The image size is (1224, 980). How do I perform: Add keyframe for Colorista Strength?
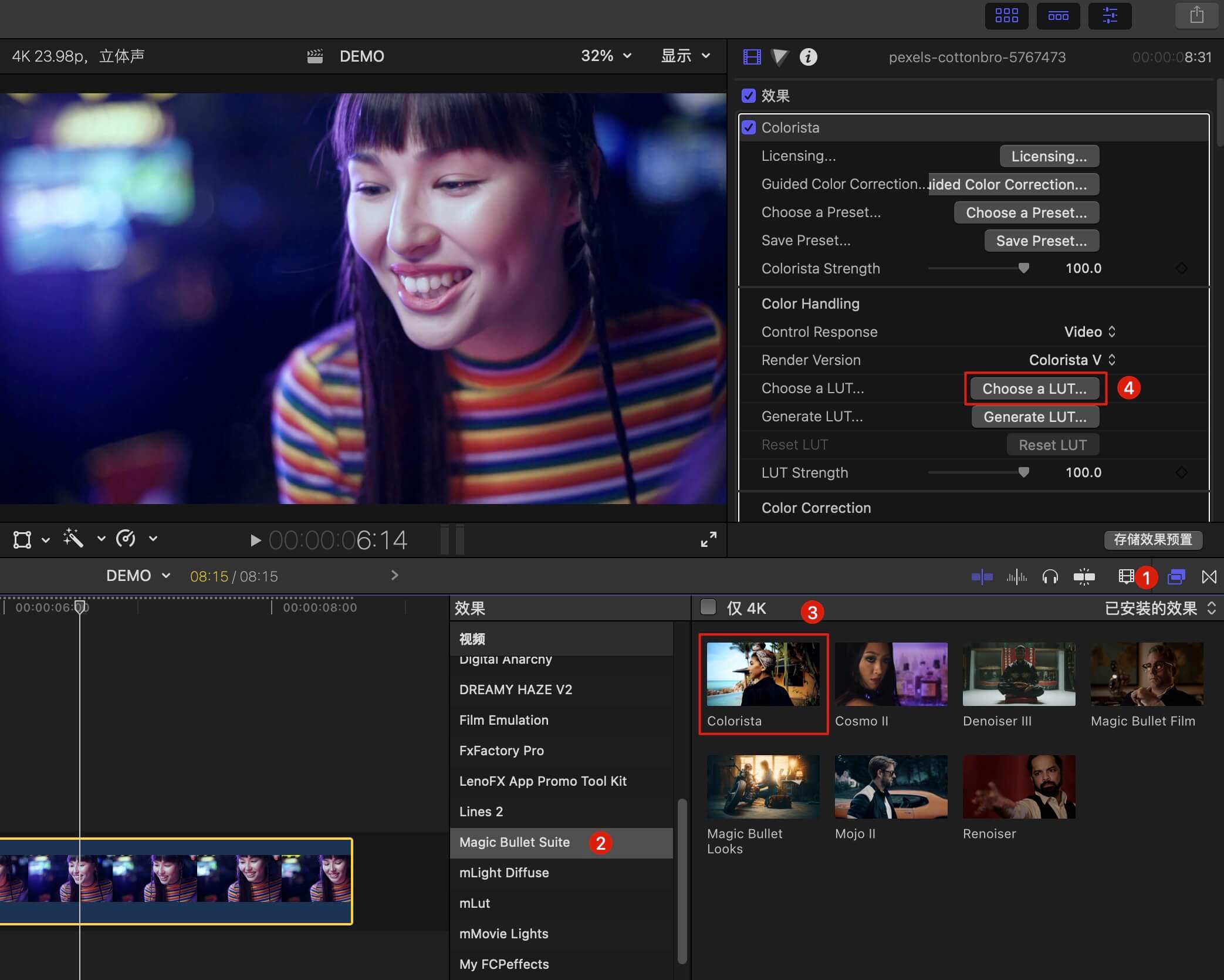(x=1182, y=268)
